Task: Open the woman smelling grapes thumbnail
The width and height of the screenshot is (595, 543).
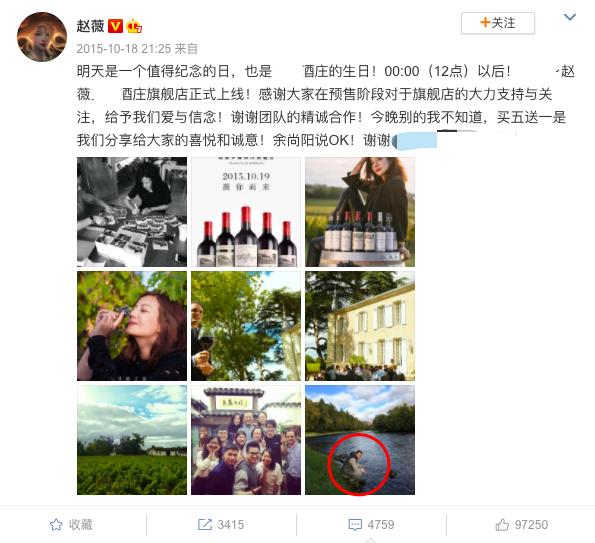Action: 132,326
